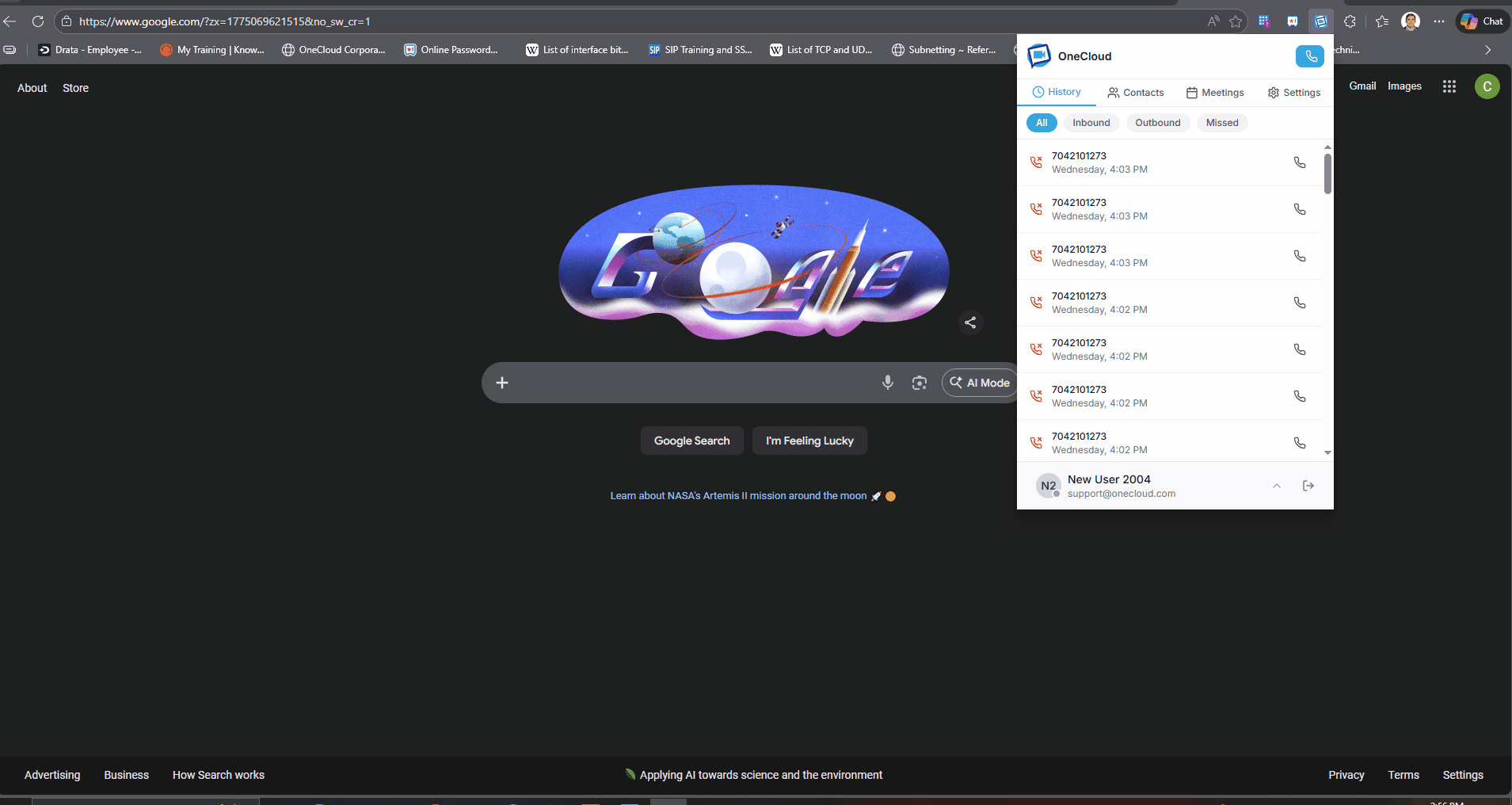1512x805 pixels.
Task: Show only Outbound calls
Action: pos(1157,123)
